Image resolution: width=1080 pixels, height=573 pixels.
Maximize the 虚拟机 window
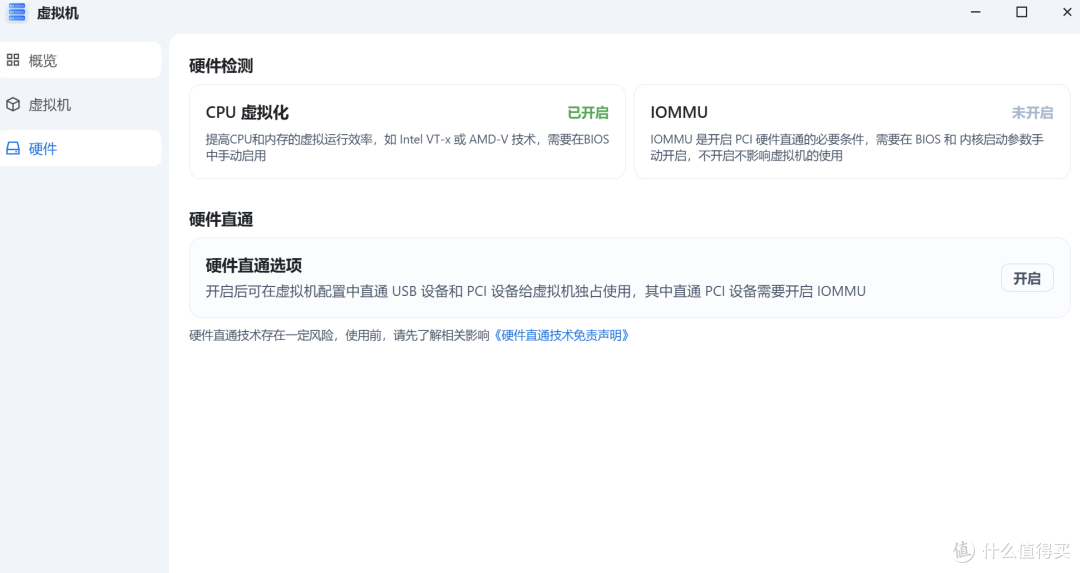(1021, 12)
